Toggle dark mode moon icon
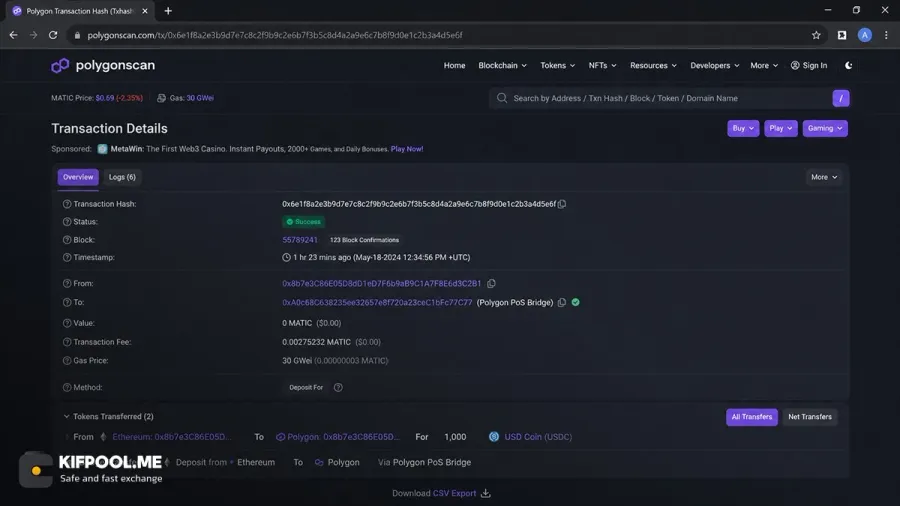Viewport: 900px width, 506px height. pos(848,65)
